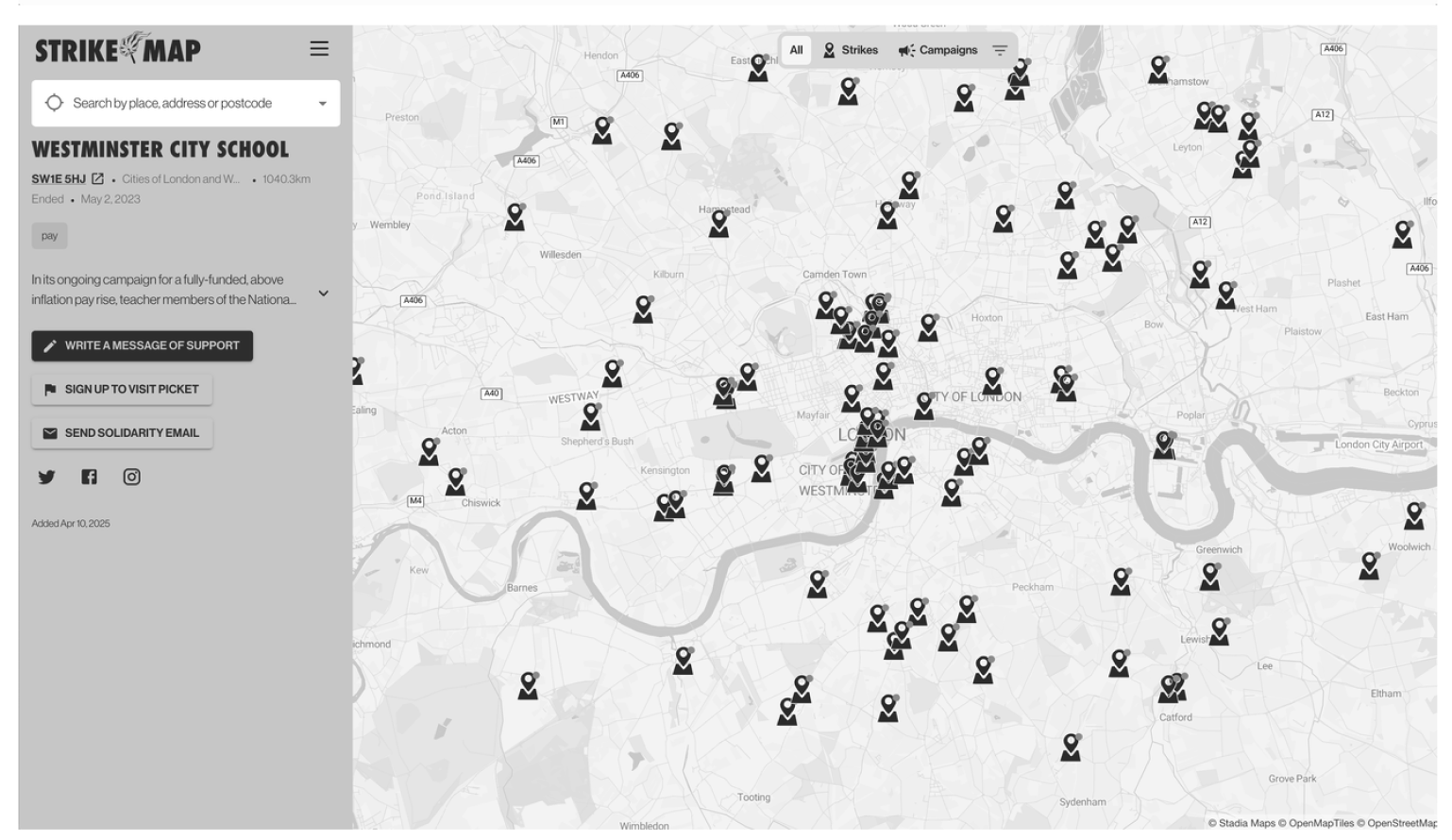1452x840 pixels.
Task: Open the OpenStreetMap attribution link
Action: coord(1401,823)
